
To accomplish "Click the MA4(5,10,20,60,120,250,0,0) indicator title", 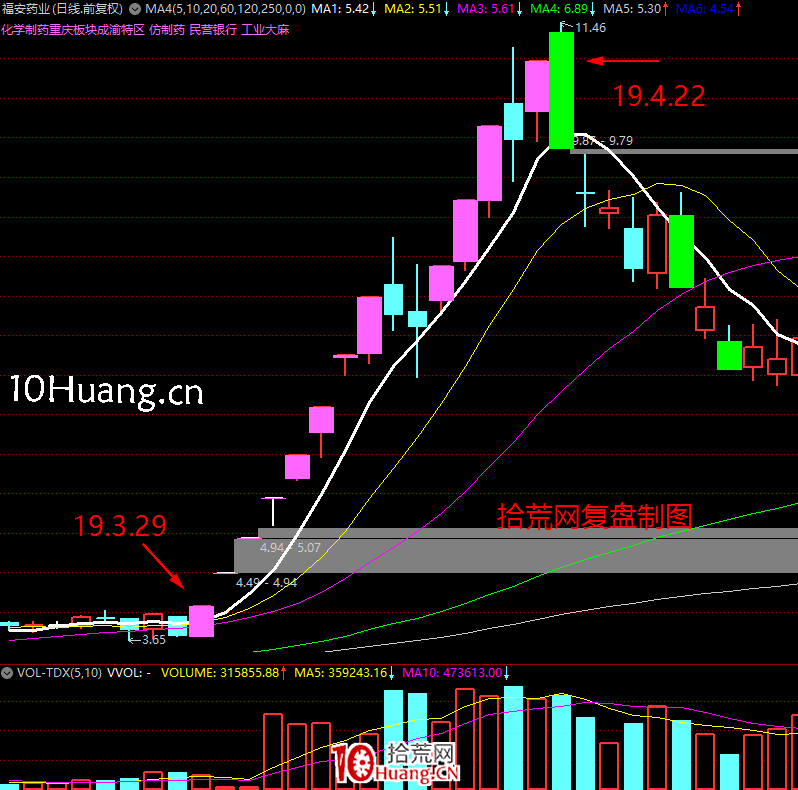I will tap(225, 9).
